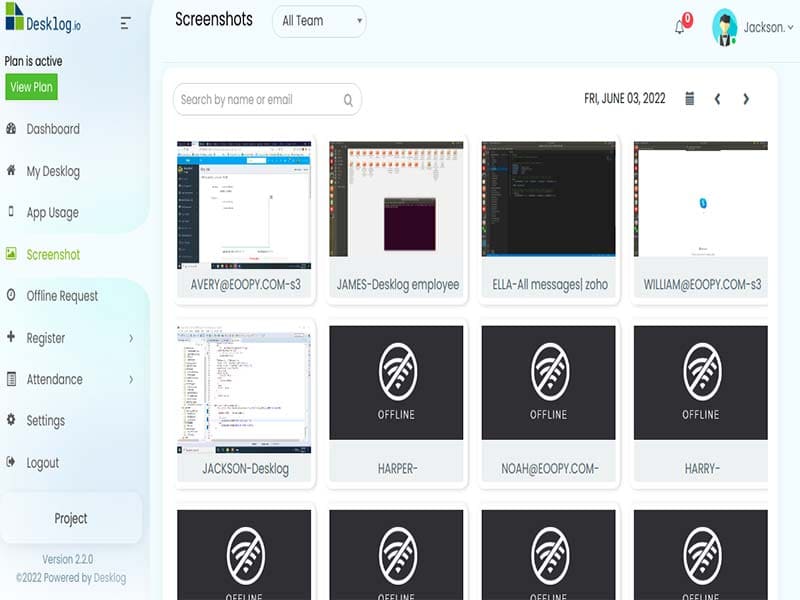Click the Plan is active text

click(x=33, y=61)
